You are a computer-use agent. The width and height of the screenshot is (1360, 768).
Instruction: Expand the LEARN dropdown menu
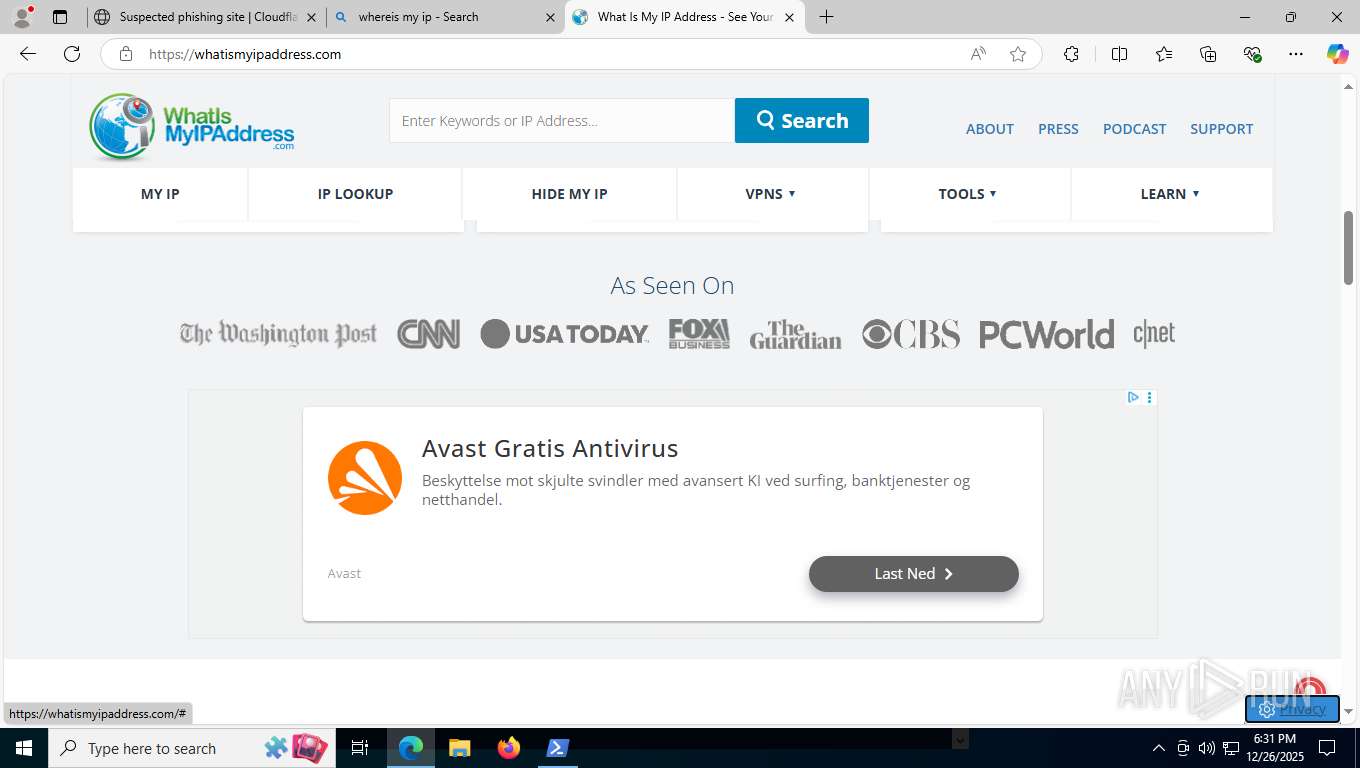coord(1170,194)
